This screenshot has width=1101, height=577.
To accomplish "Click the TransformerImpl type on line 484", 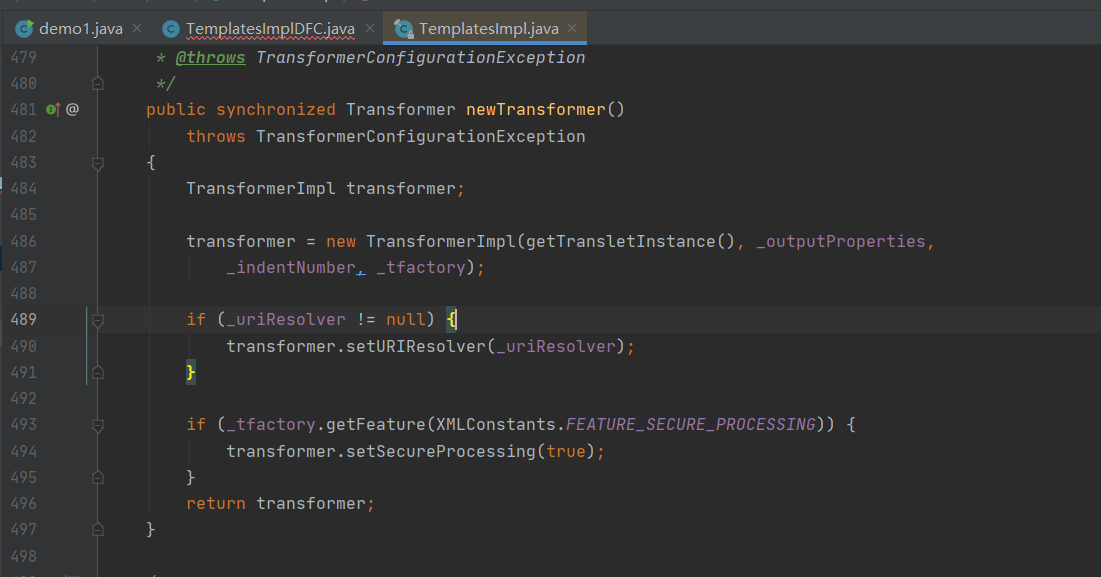I will tap(261, 189).
